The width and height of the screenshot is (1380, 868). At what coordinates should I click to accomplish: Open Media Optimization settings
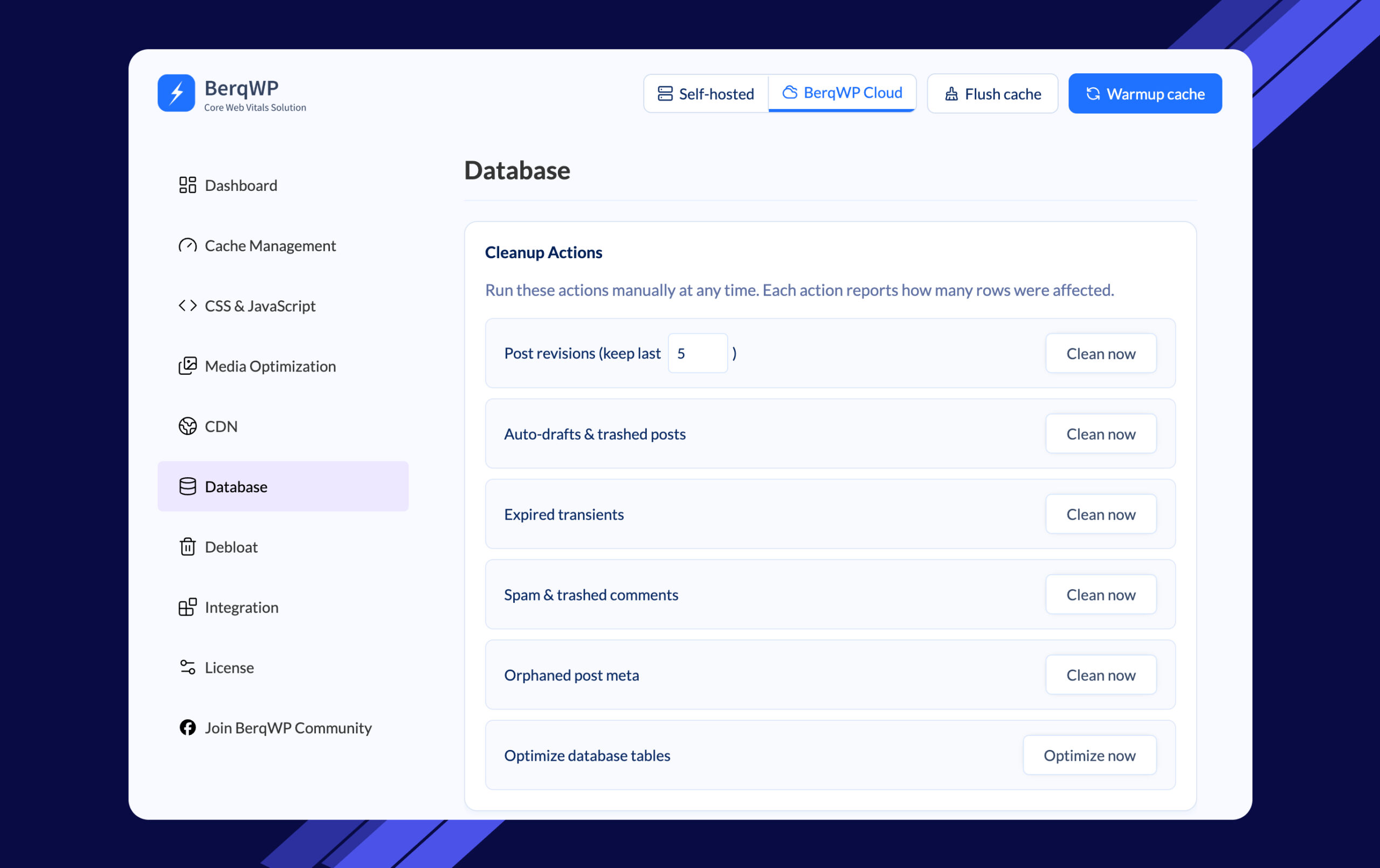(x=283, y=366)
